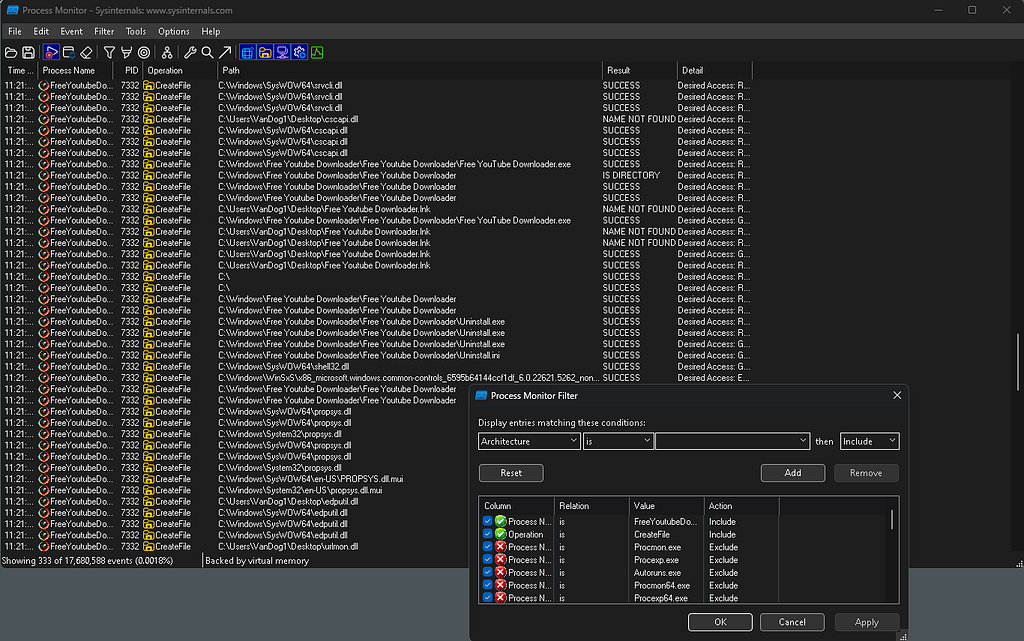Click red Exclude icon on Procmon.exe filter row
Viewport: 1024px width, 641px height.
click(500, 547)
